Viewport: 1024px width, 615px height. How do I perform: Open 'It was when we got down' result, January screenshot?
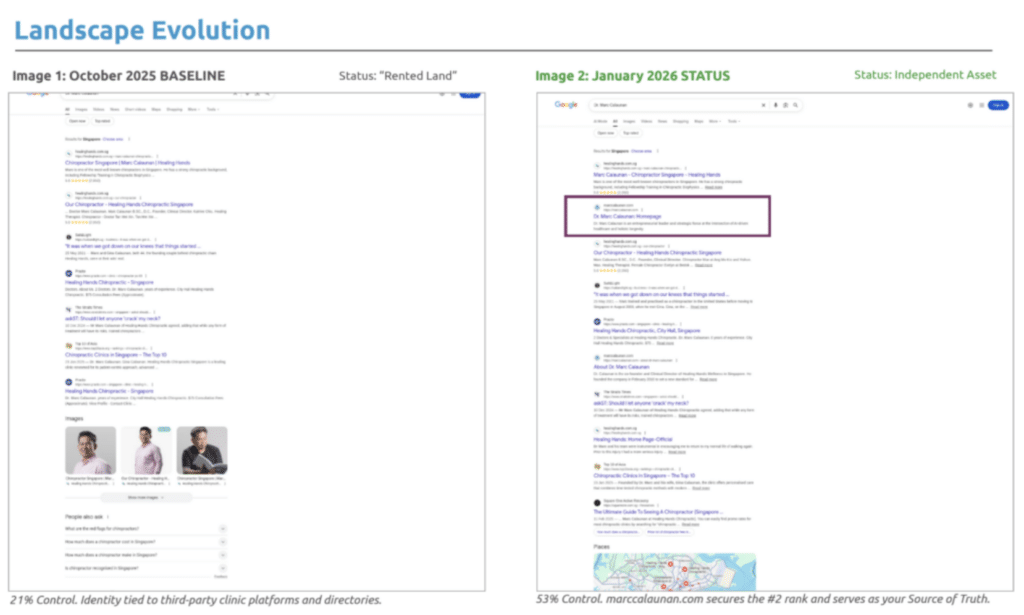click(x=660, y=294)
